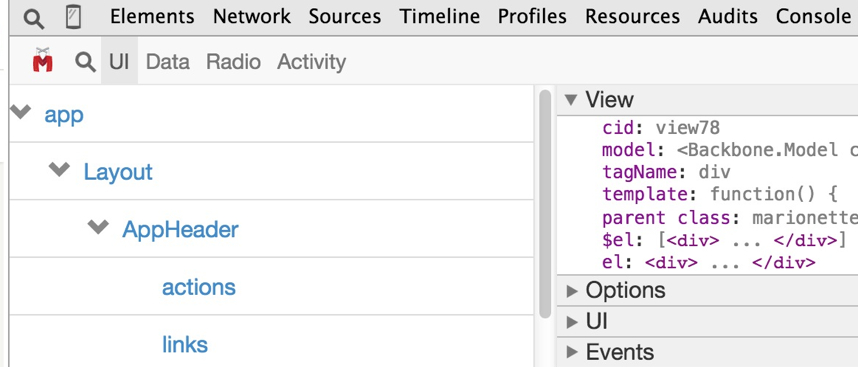The image size is (858, 367).
Task: Collapse the View section triangle
Action: [x=571, y=100]
